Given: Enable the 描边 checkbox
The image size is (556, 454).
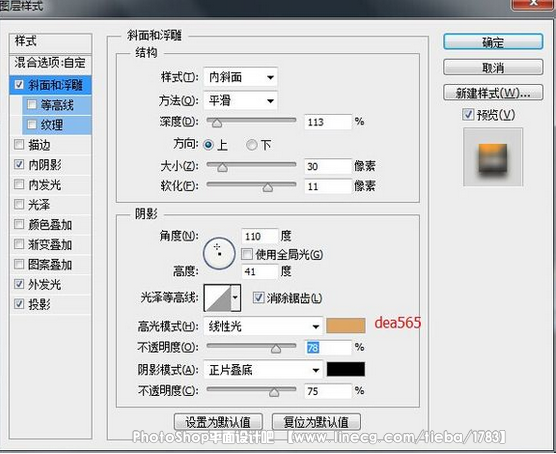Looking at the screenshot, I should (x=19, y=144).
